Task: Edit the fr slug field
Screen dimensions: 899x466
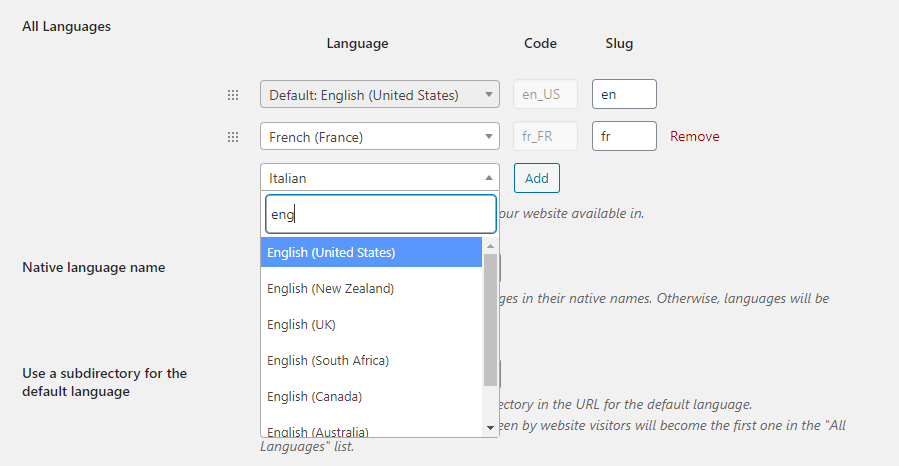Action: [x=624, y=136]
